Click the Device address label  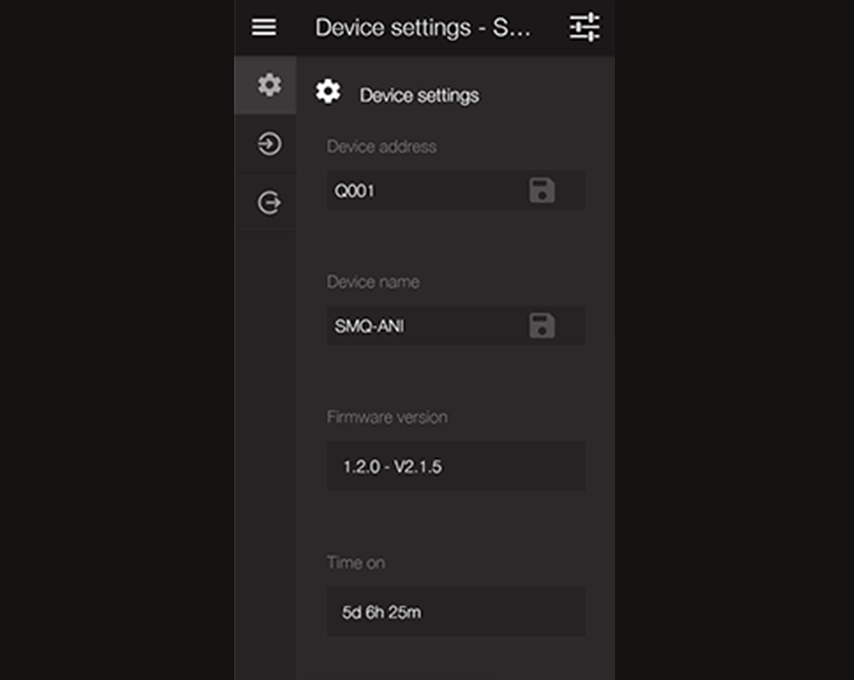tap(382, 146)
